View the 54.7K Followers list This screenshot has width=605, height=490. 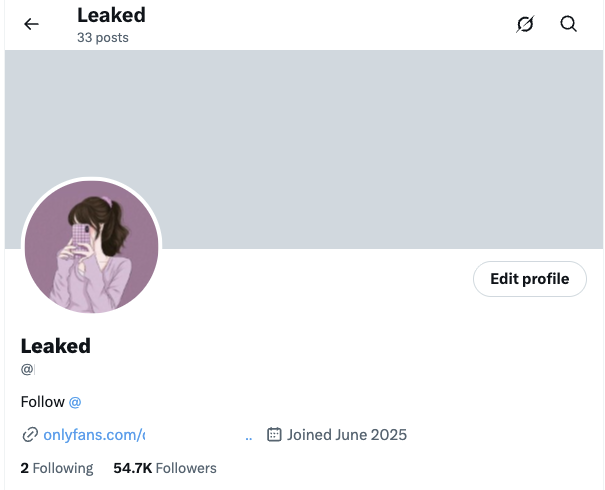[x=165, y=468]
